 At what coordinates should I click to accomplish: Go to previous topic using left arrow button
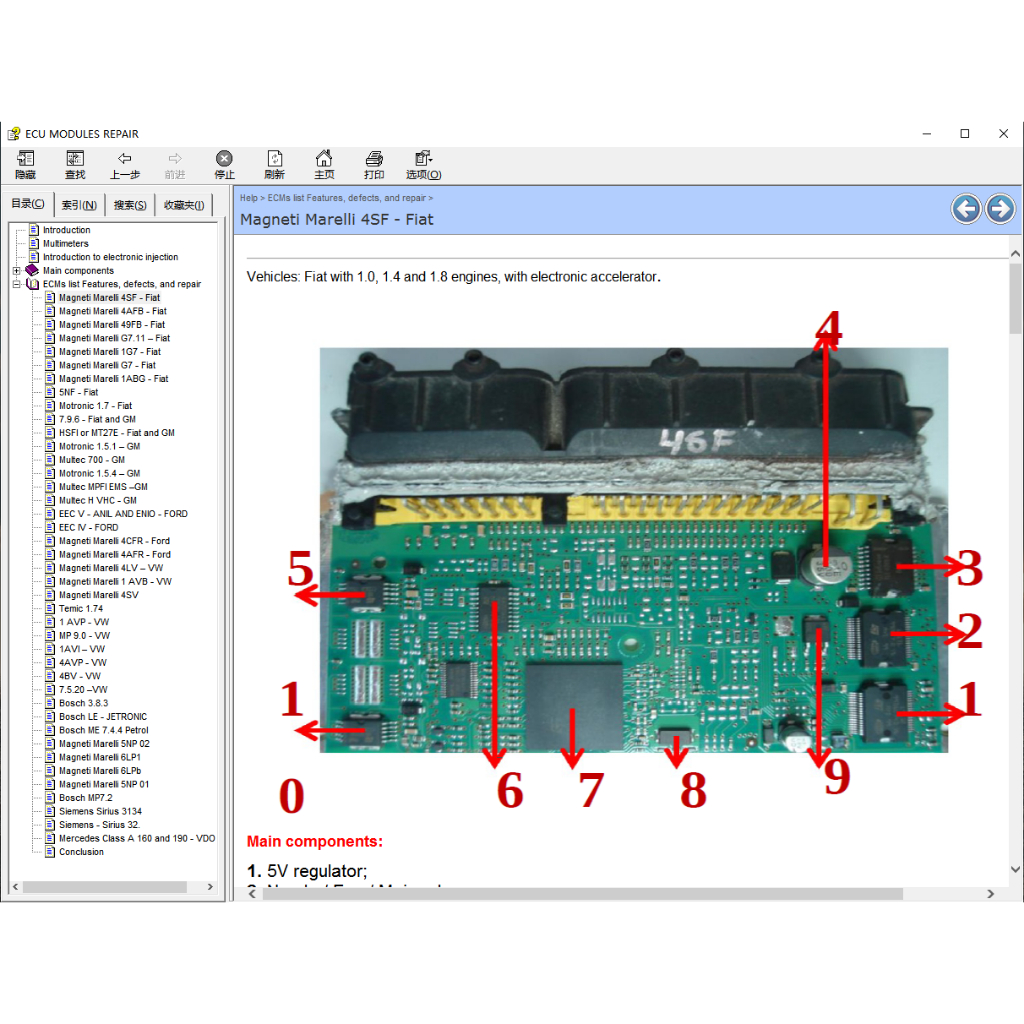coord(965,209)
